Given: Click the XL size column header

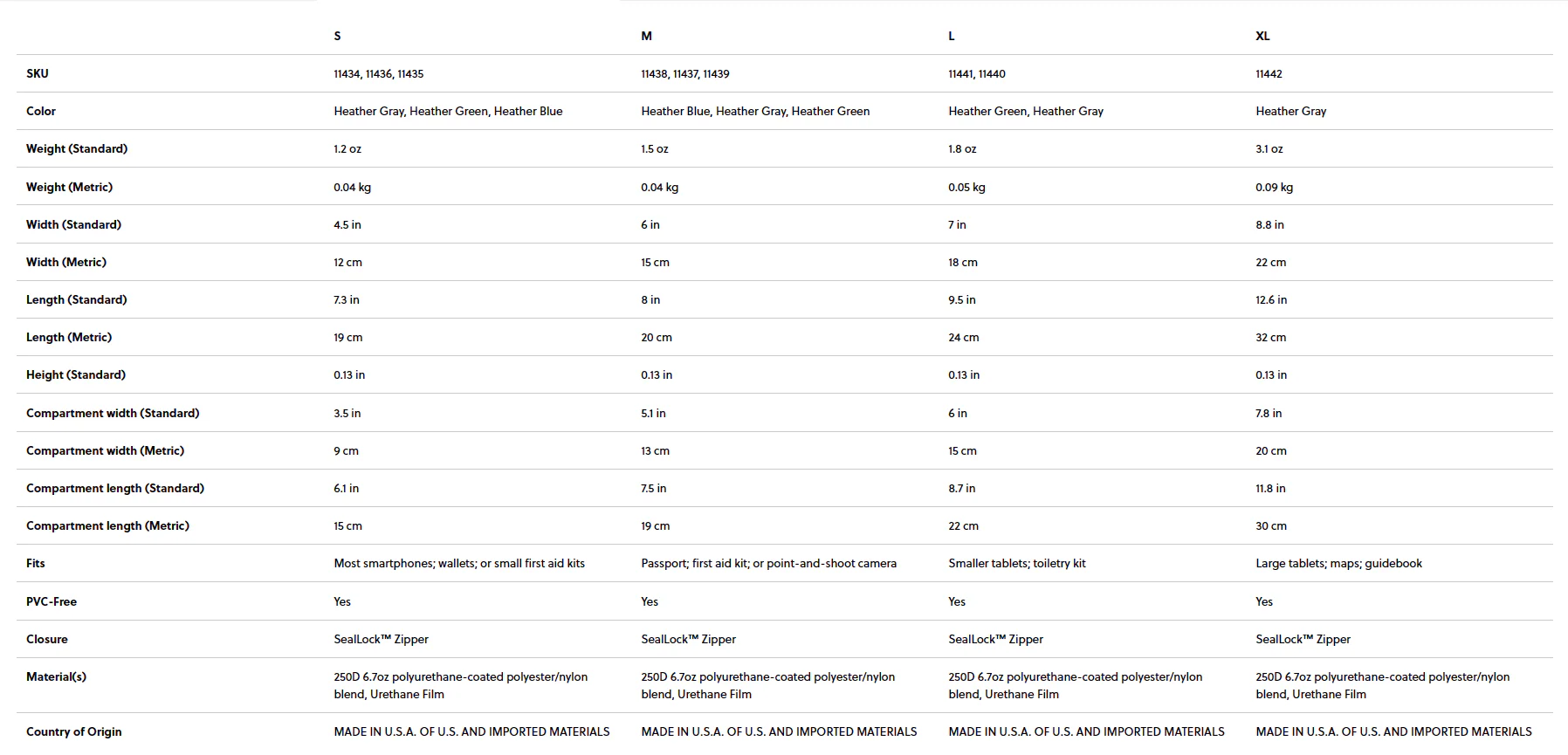Looking at the screenshot, I should (x=1262, y=36).
